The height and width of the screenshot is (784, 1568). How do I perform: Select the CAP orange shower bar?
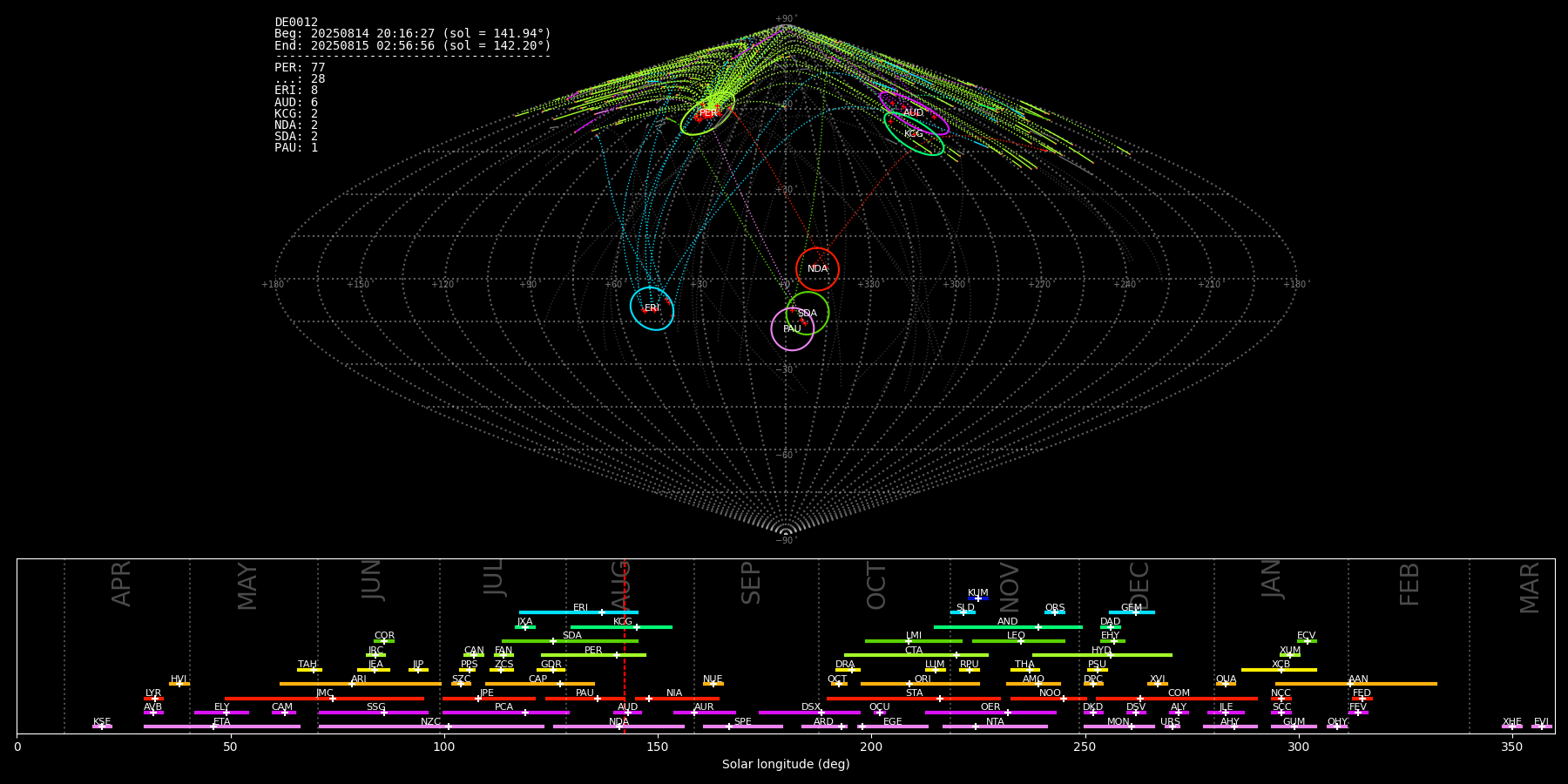click(540, 684)
